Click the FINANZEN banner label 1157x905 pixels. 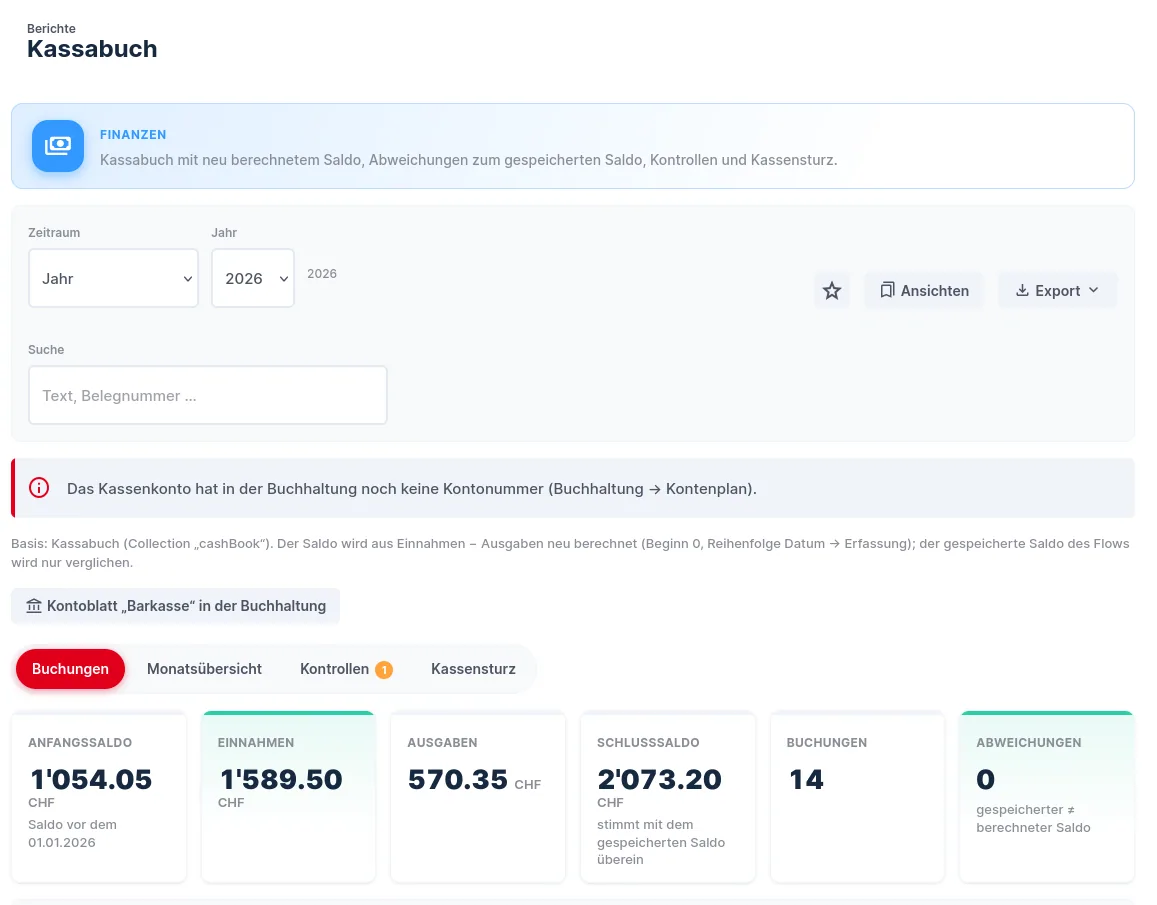pos(133,134)
